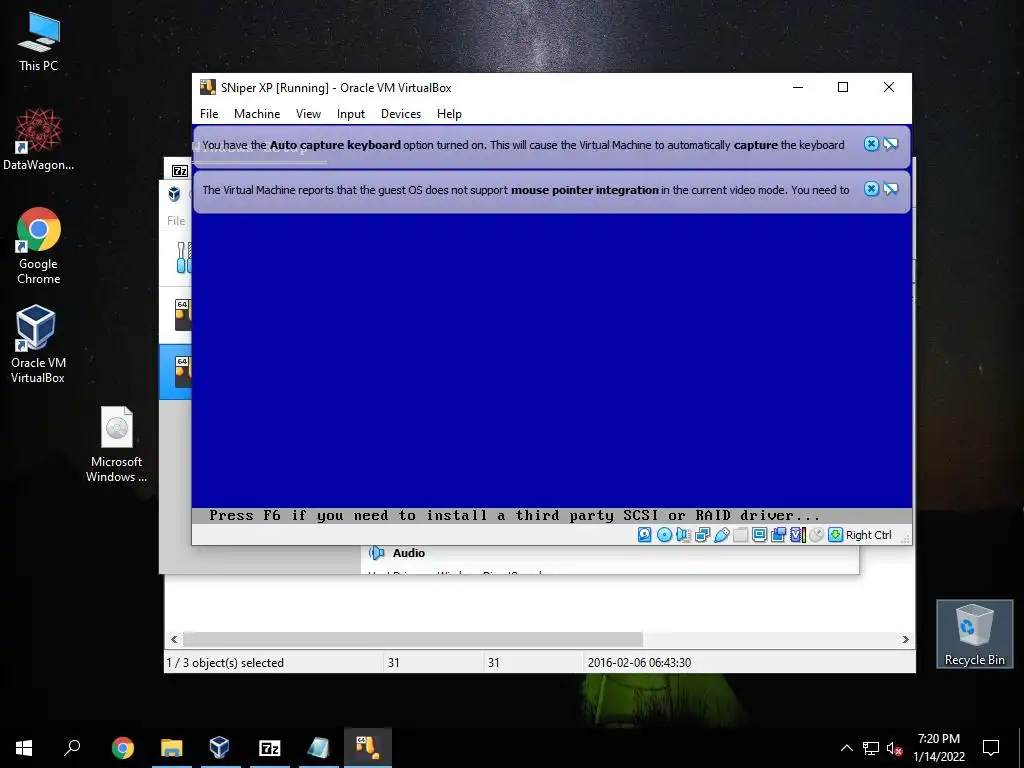Click right scroll arrow in 7-Zip window
Viewport: 1024px width, 768px height.
905,639
